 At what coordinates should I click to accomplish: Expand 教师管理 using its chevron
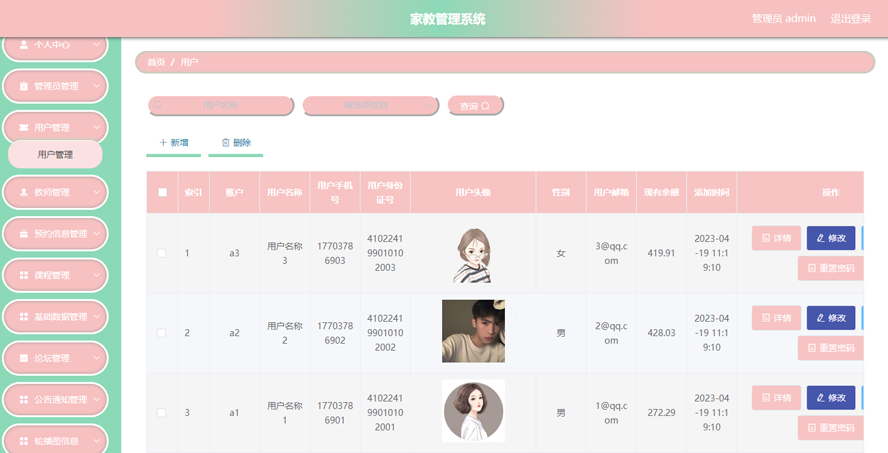[96, 192]
